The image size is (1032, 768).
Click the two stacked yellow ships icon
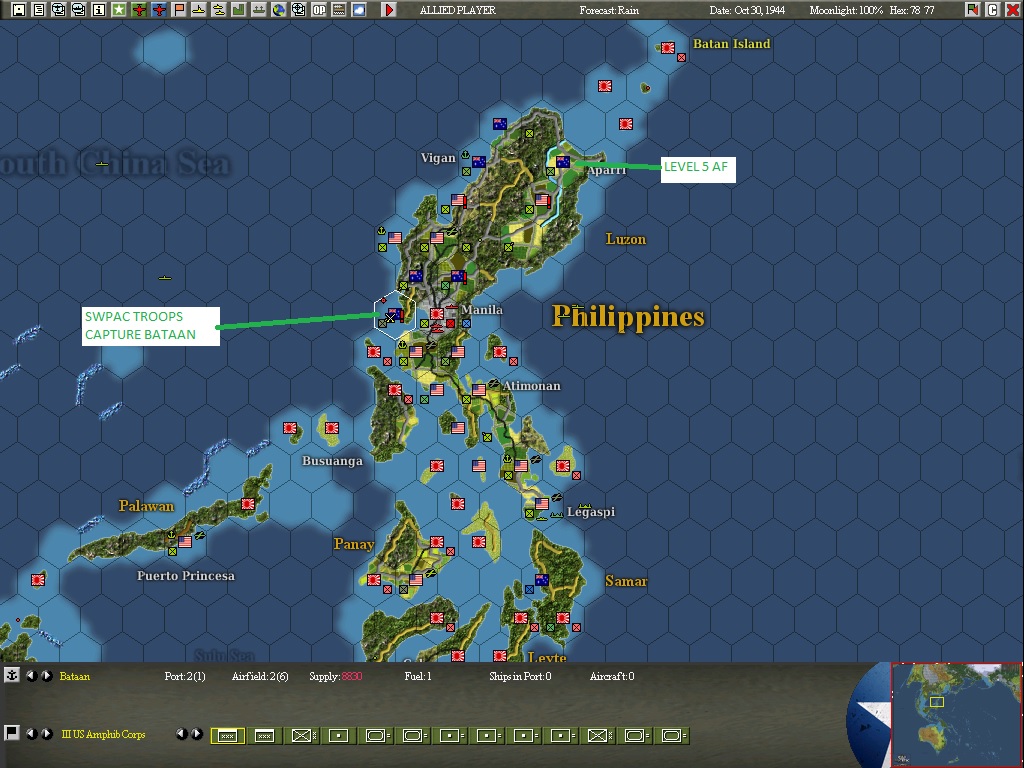[219, 10]
